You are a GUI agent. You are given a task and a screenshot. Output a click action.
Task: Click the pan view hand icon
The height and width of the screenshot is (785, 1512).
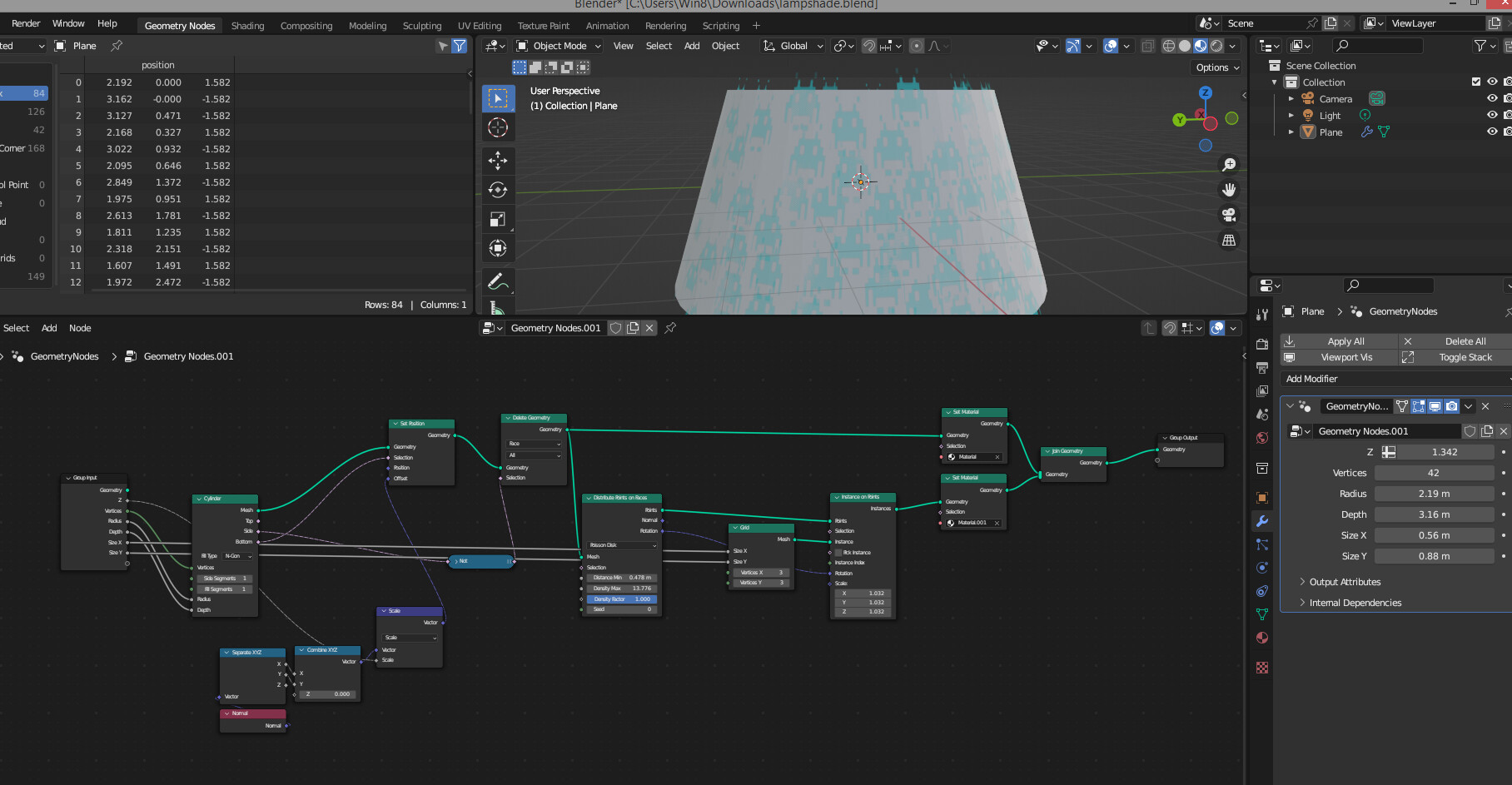(1229, 190)
